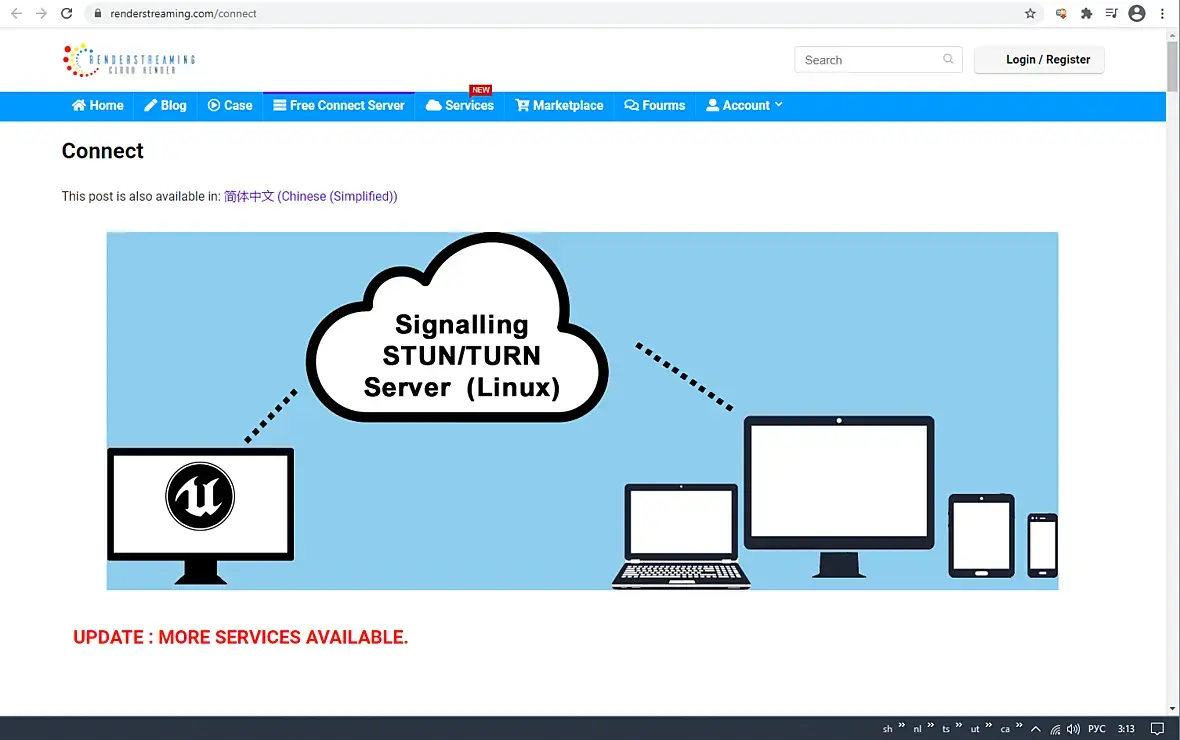
Task: Open the Chrome profile avatar icon
Action: coord(1136,14)
